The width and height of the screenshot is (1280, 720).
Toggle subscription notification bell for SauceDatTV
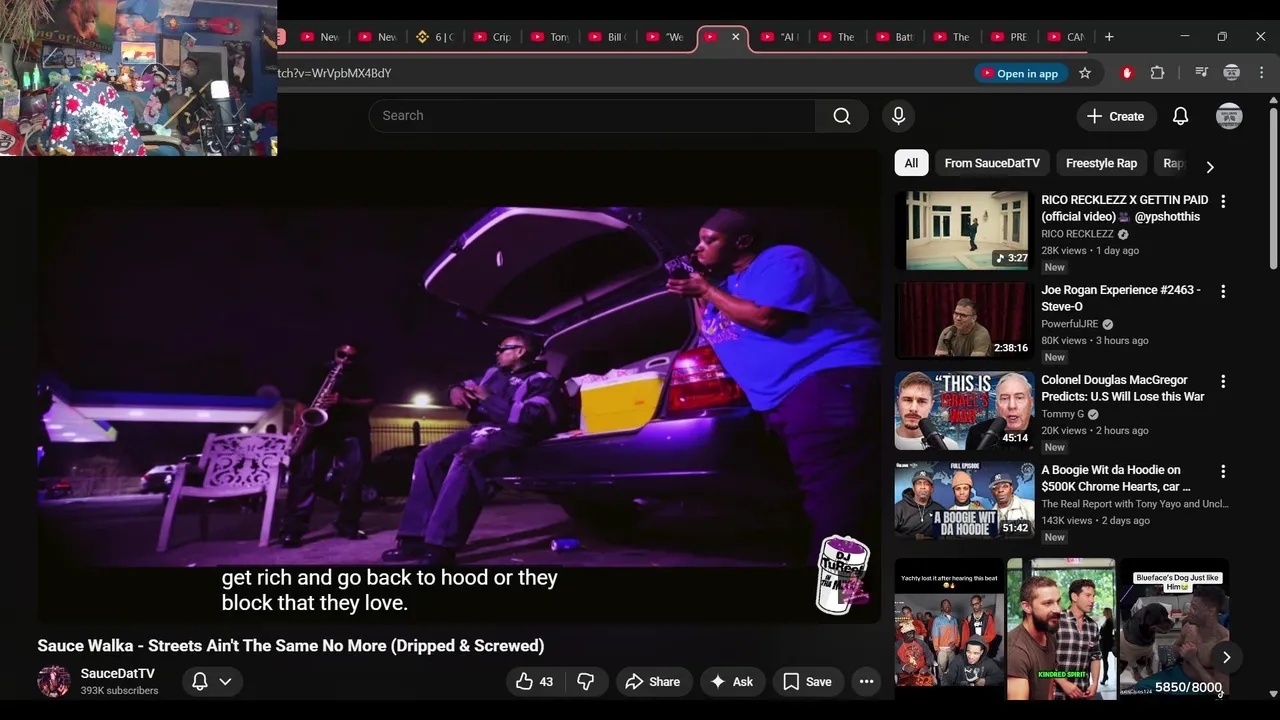tap(200, 682)
